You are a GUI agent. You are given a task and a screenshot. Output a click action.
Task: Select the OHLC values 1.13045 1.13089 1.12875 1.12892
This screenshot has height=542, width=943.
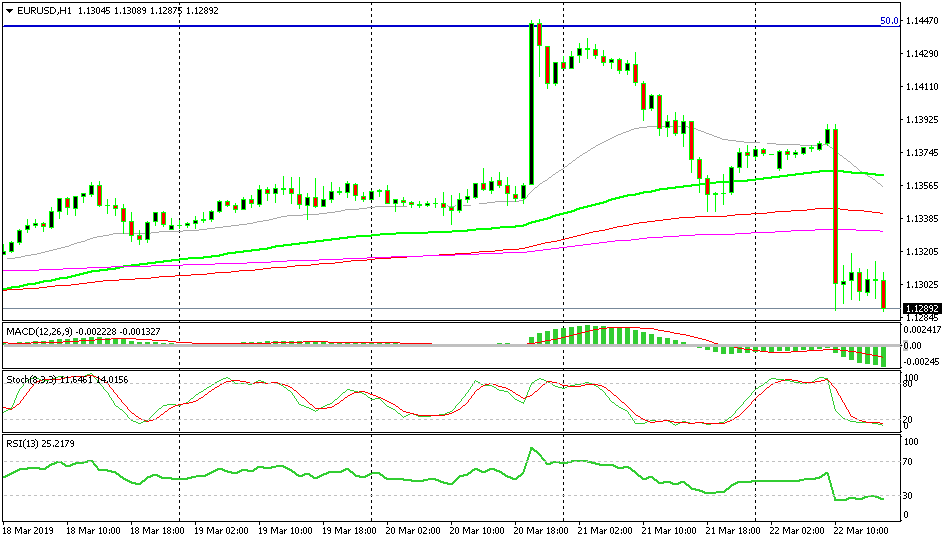coord(148,11)
